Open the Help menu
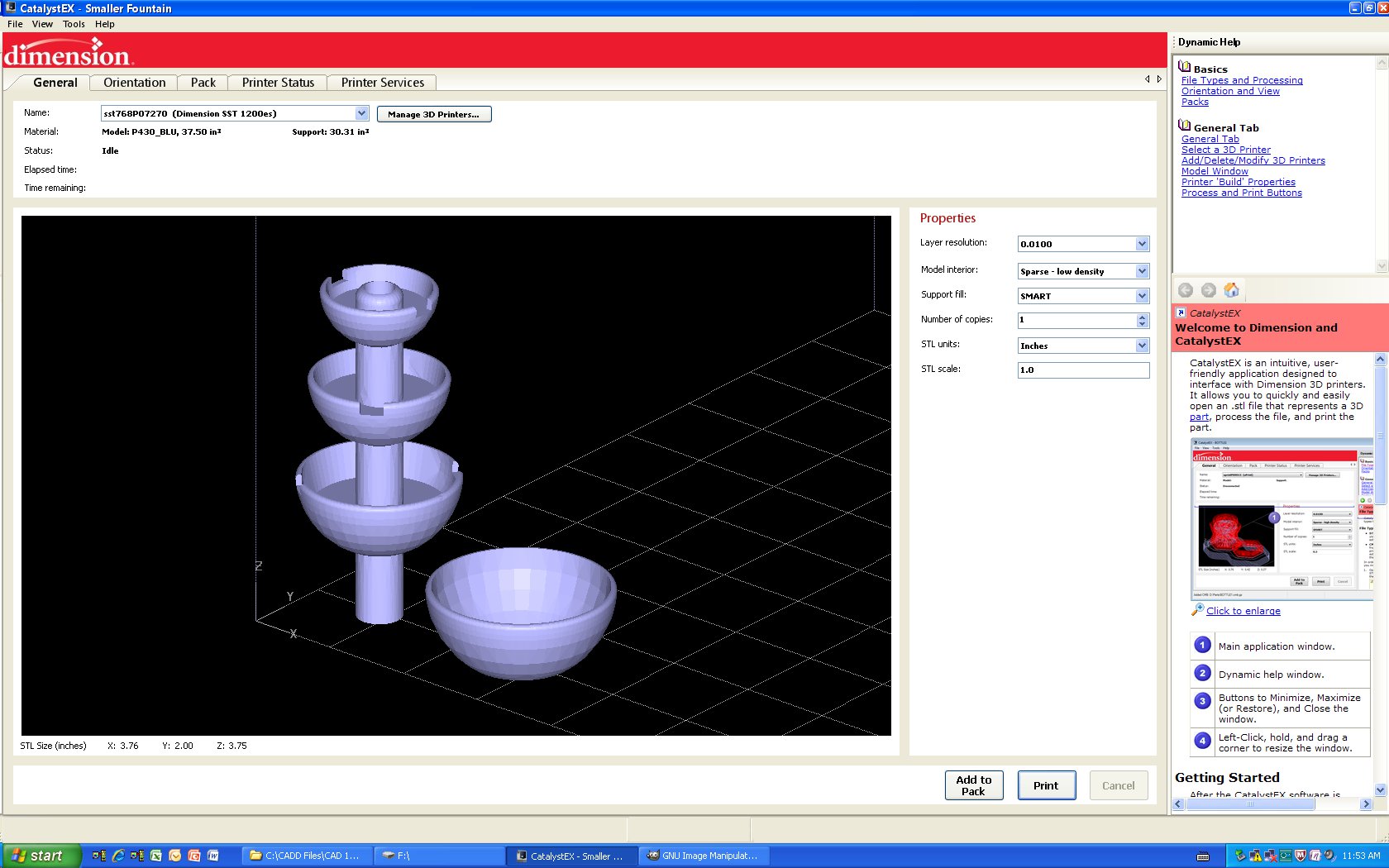Screen dimensions: 1389x868 point(104,24)
